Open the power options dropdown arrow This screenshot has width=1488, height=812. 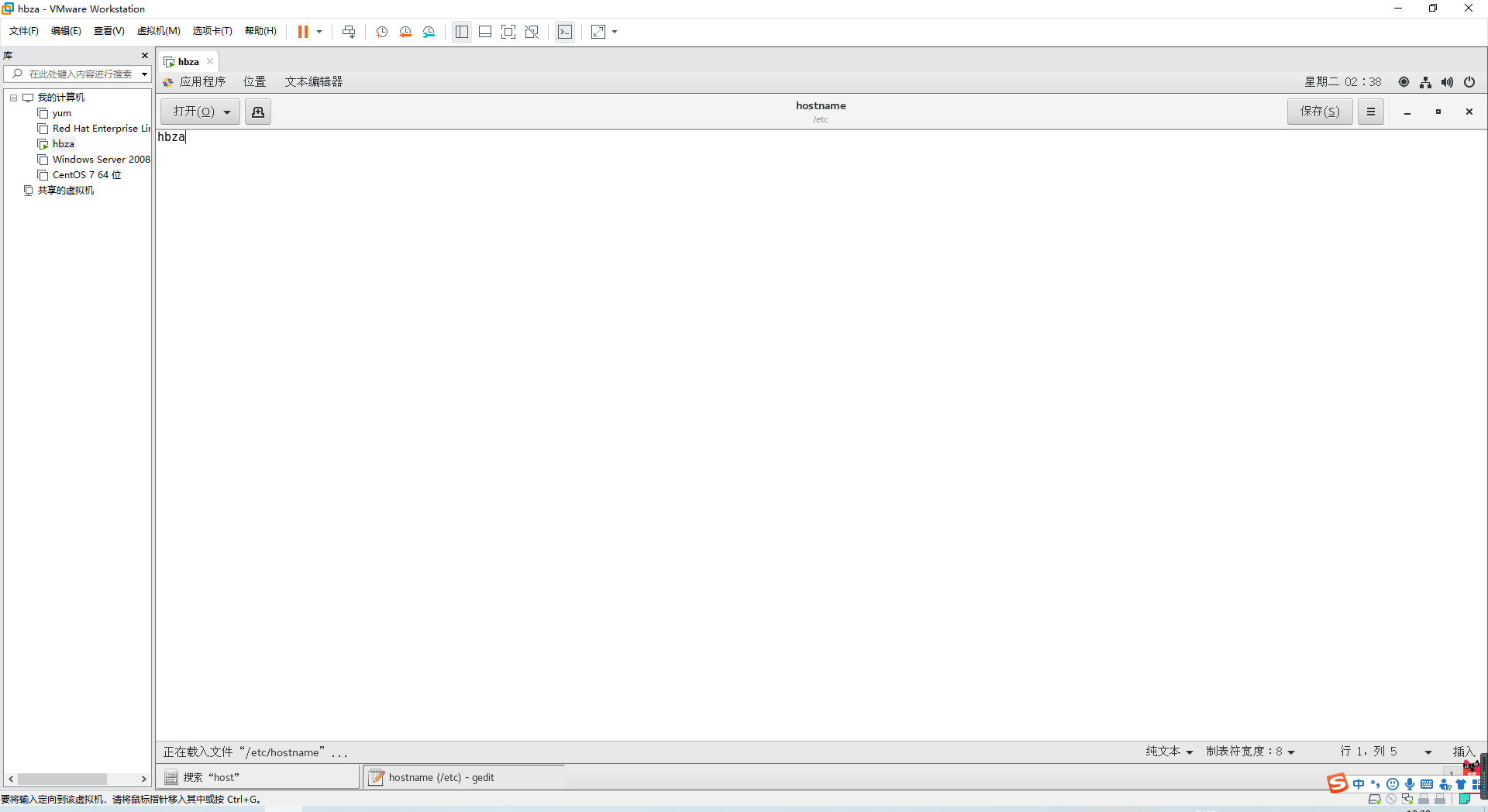click(x=319, y=32)
